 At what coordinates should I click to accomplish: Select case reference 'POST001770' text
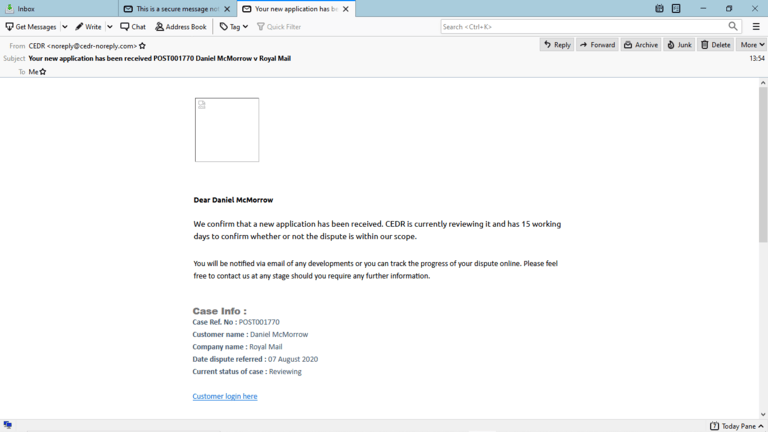[259, 322]
